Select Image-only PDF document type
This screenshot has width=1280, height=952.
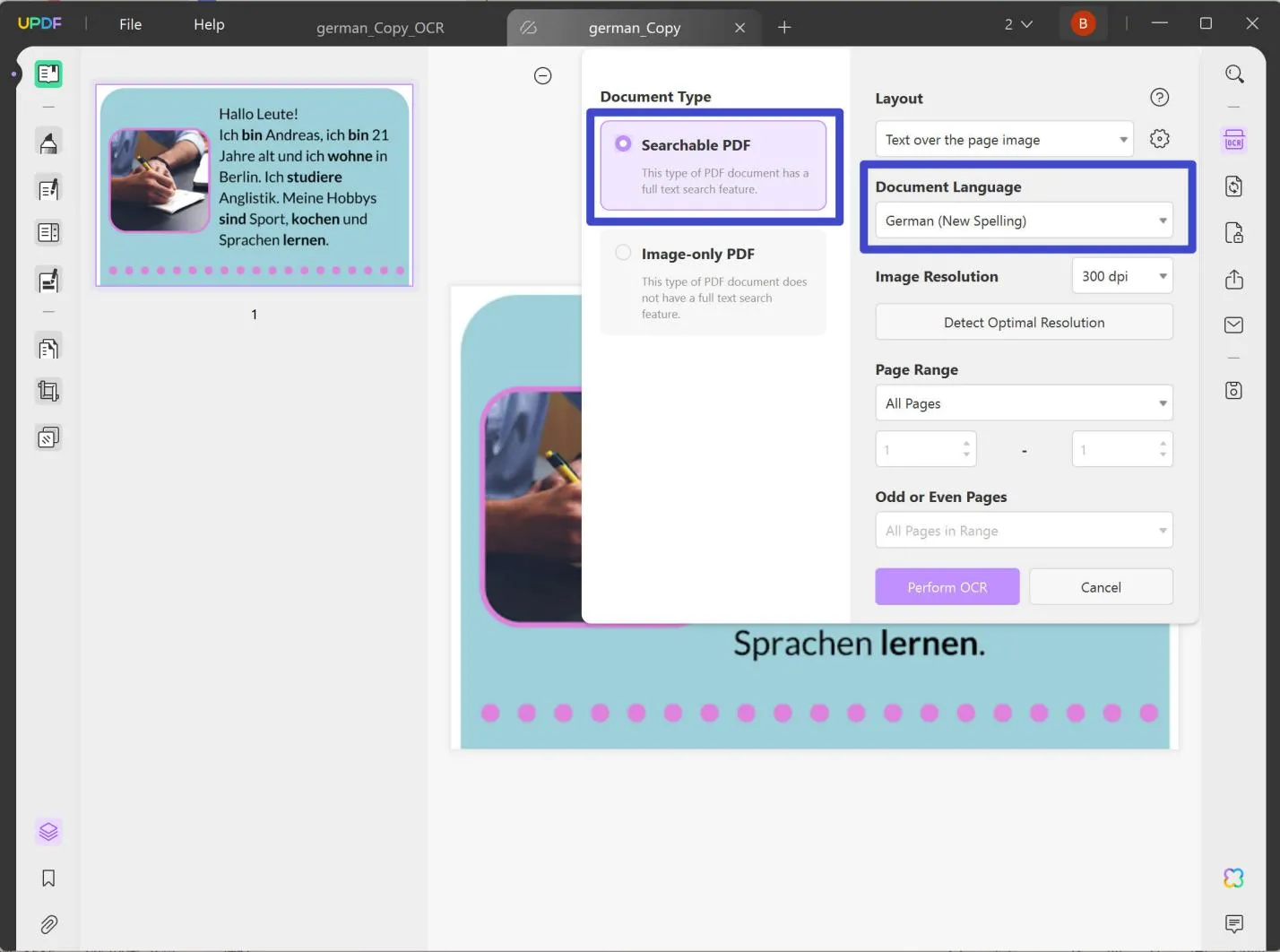click(x=714, y=282)
